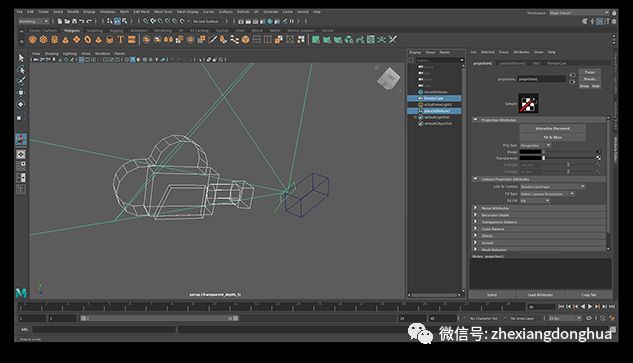
Task: Choose the Select tool arrow in toolbox
Action: (x=21, y=57)
